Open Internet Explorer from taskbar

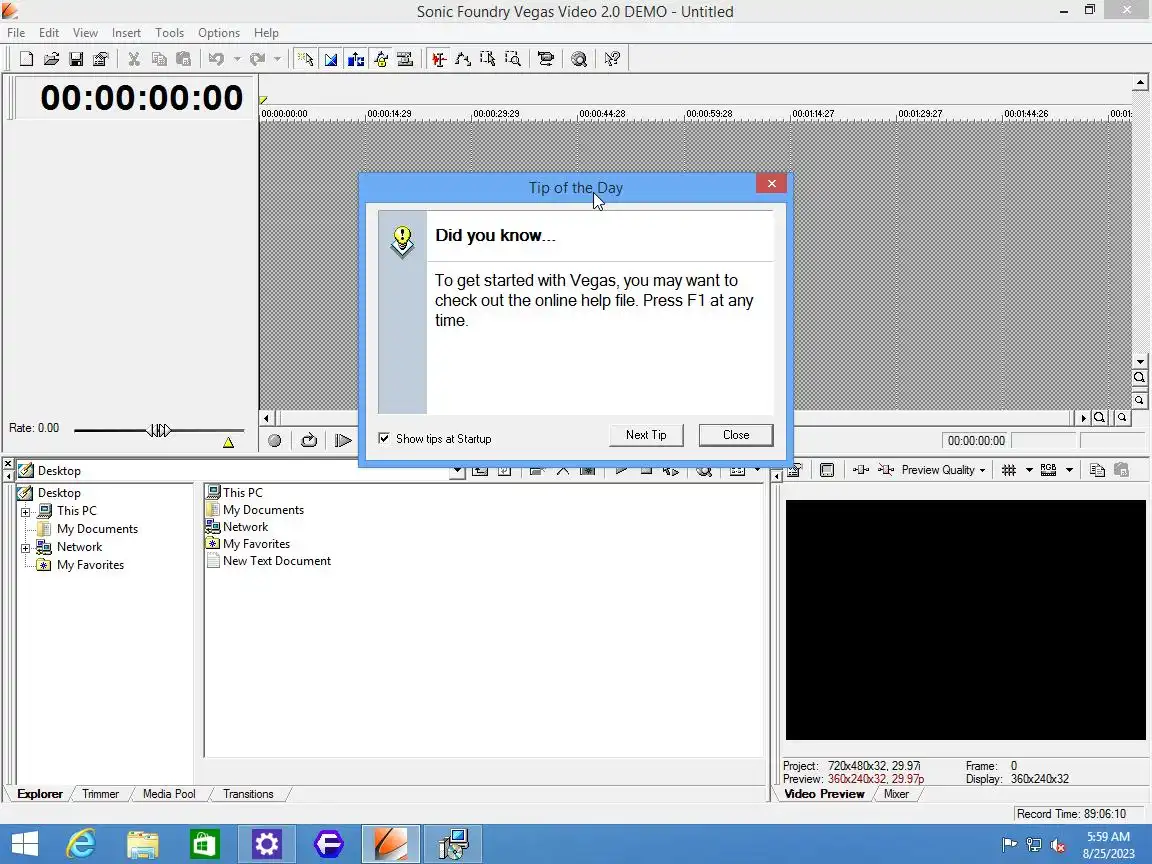[81, 843]
